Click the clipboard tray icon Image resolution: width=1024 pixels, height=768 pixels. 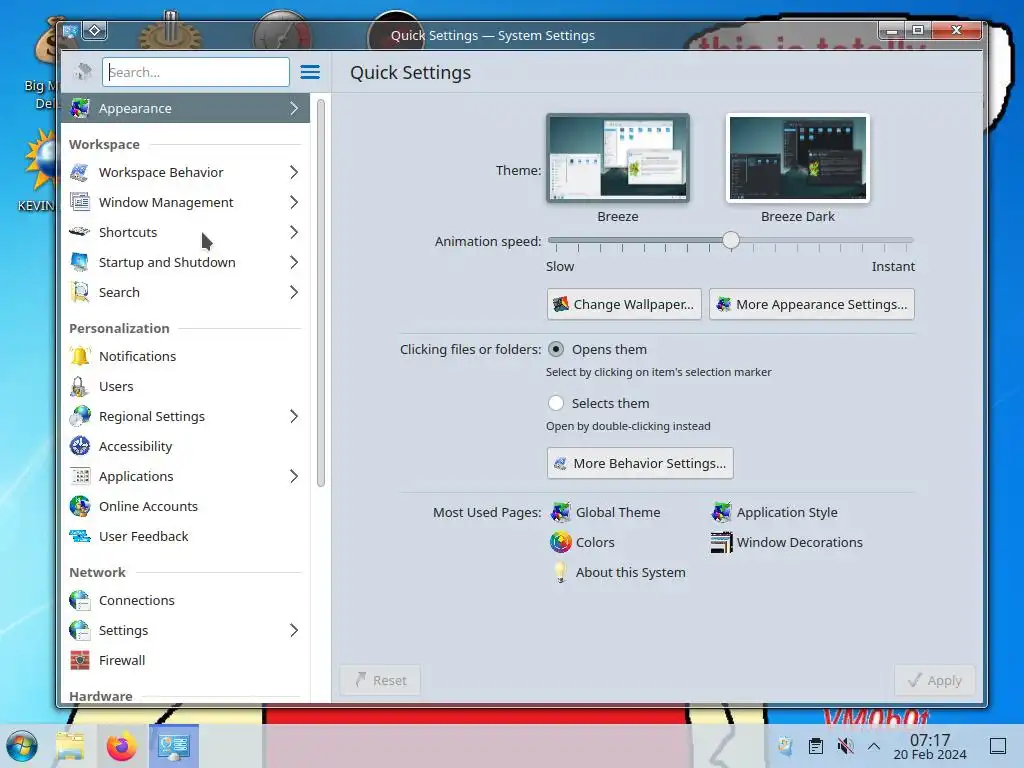click(x=816, y=746)
